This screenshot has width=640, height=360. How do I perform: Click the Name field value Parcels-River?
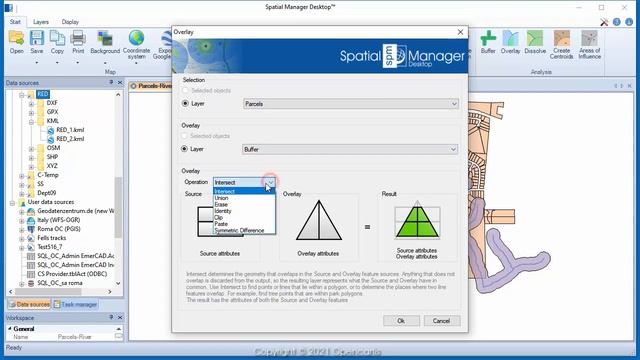(x=74, y=337)
